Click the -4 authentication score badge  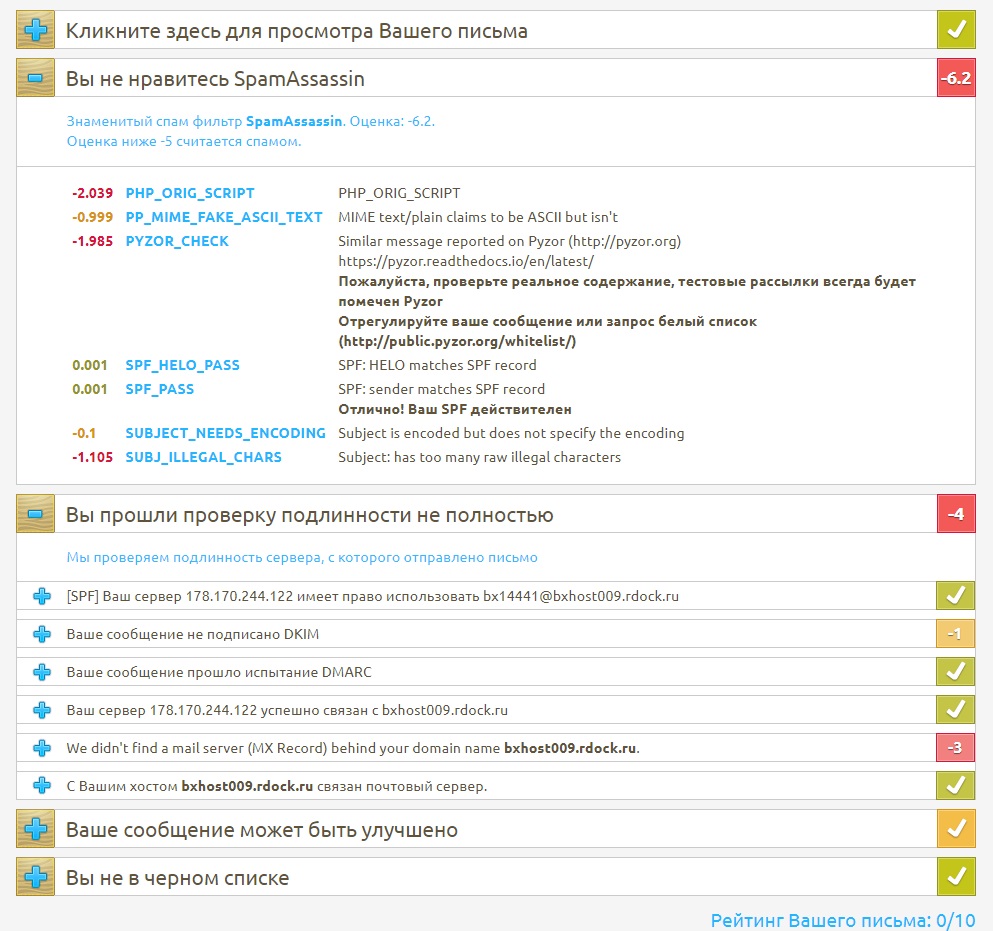955,515
